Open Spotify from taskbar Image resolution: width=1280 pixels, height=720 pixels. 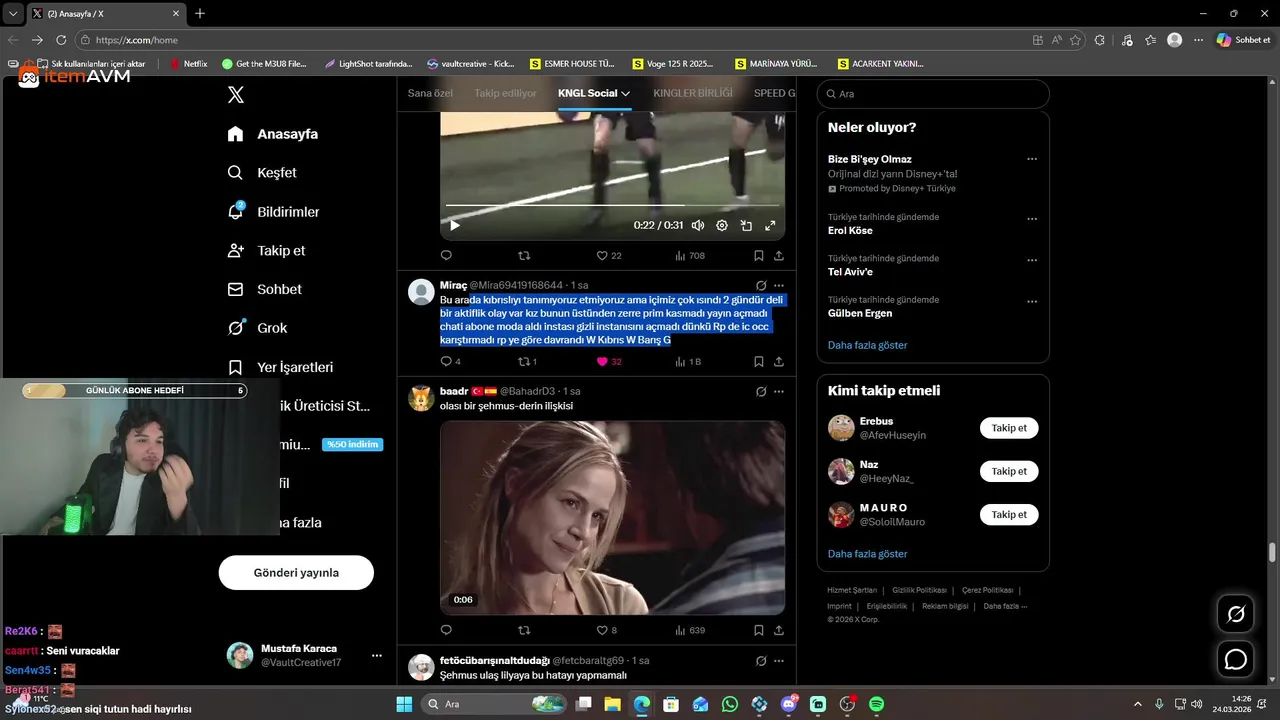(876, 704)
